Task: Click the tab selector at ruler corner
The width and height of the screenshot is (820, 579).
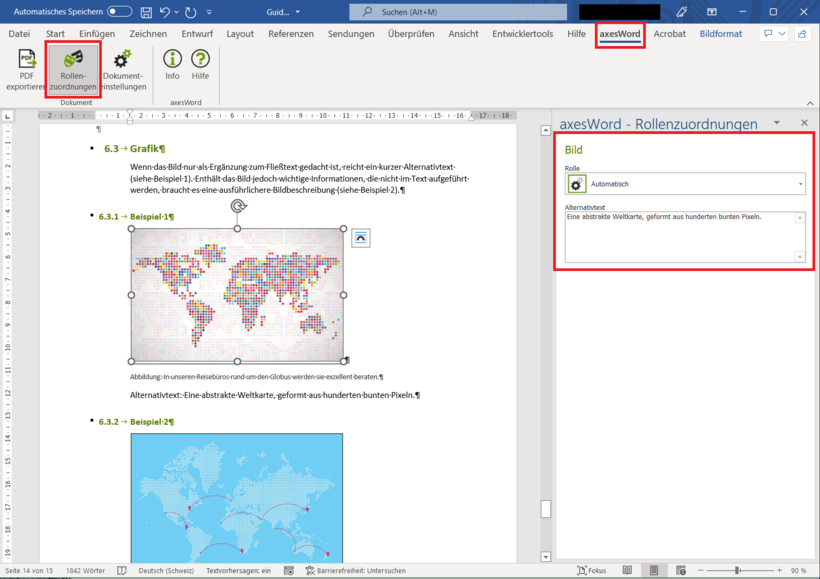Action: point(7,116)
